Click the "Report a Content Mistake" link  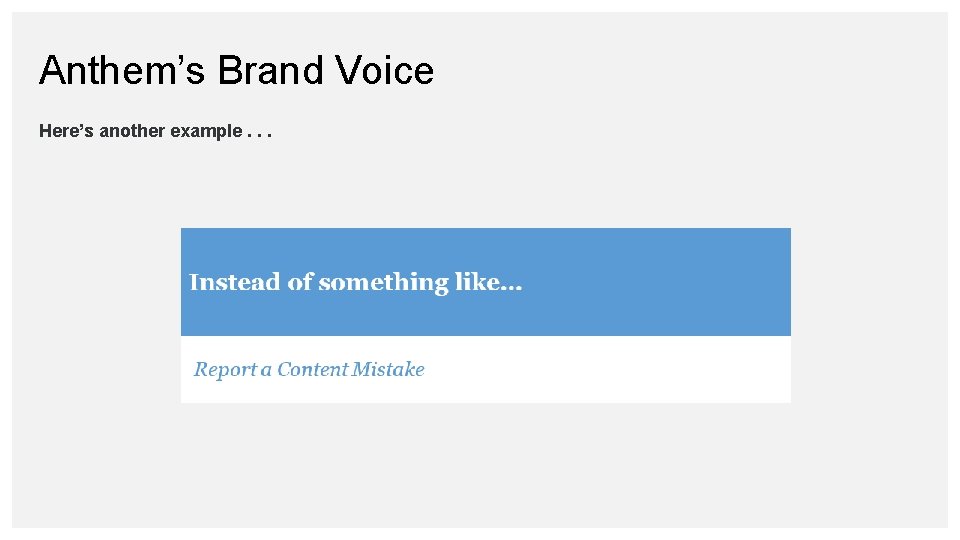[309, 370]
